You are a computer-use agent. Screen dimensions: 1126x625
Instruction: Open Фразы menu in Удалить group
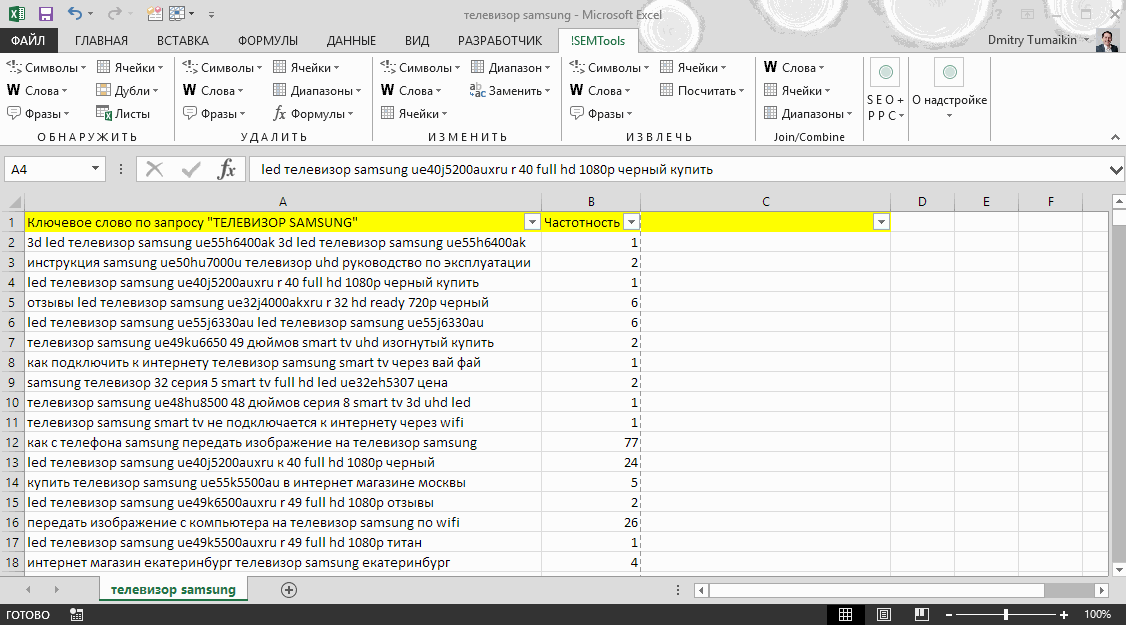(214, 114)
